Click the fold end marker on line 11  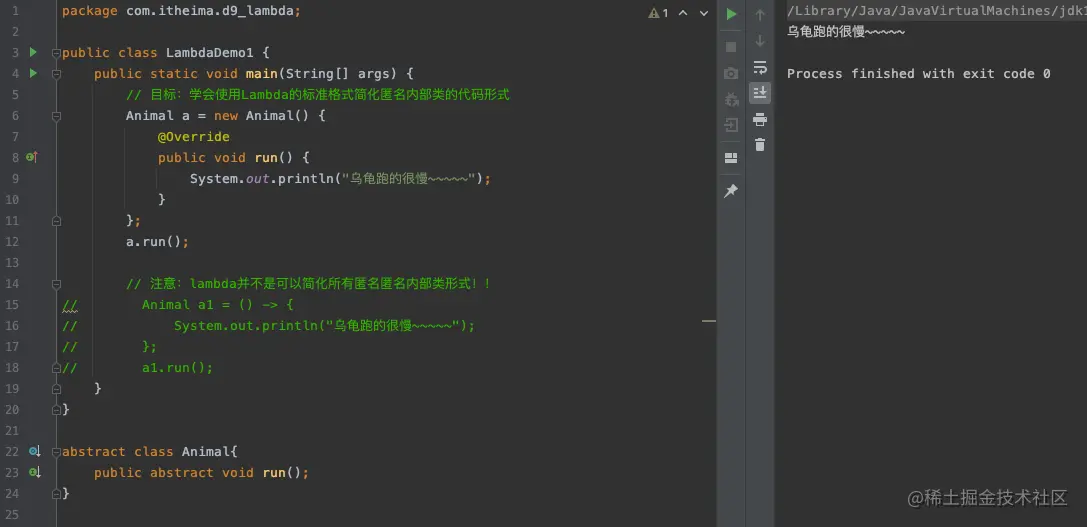56,221
